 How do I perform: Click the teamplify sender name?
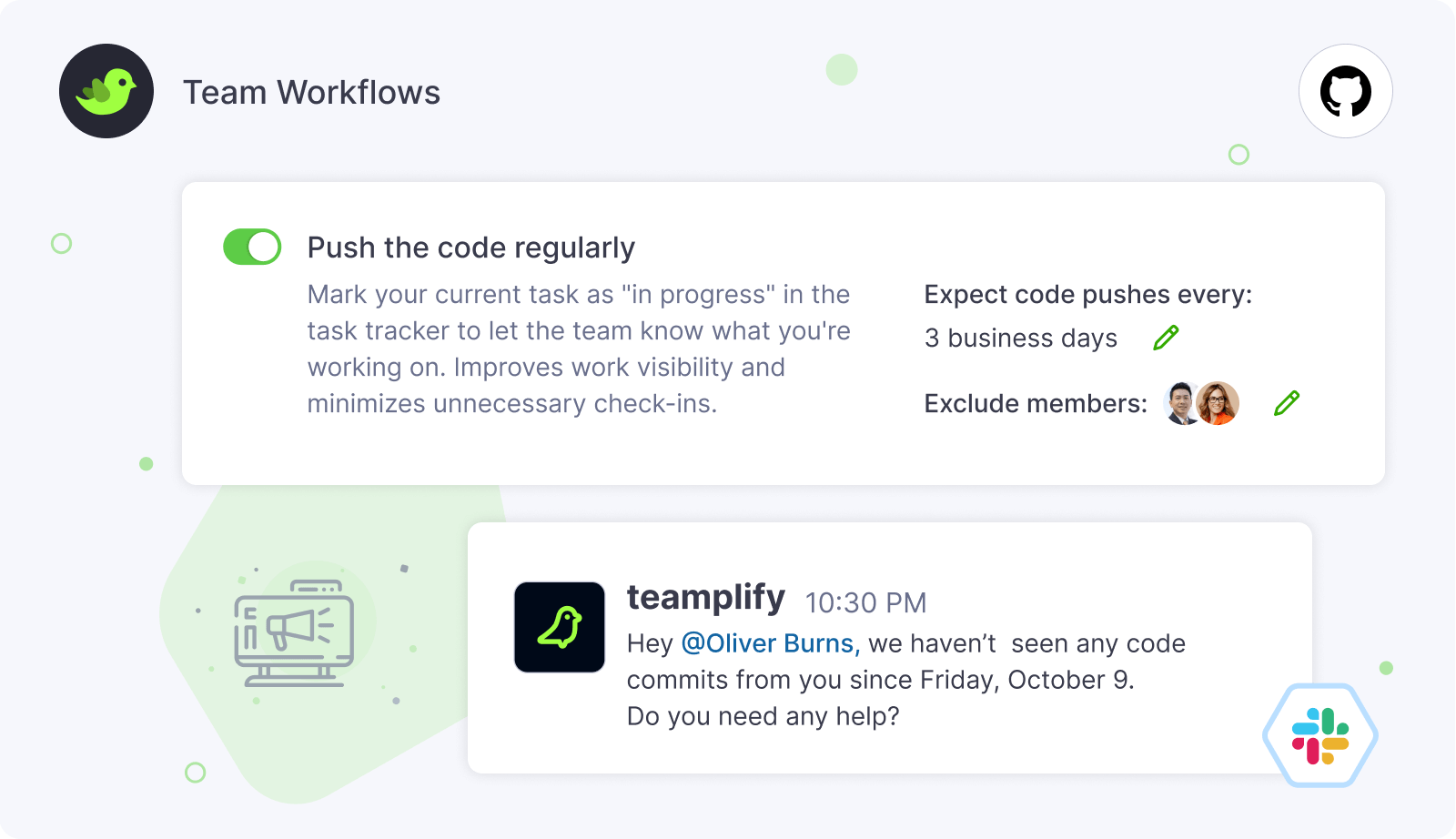point(705,598)
